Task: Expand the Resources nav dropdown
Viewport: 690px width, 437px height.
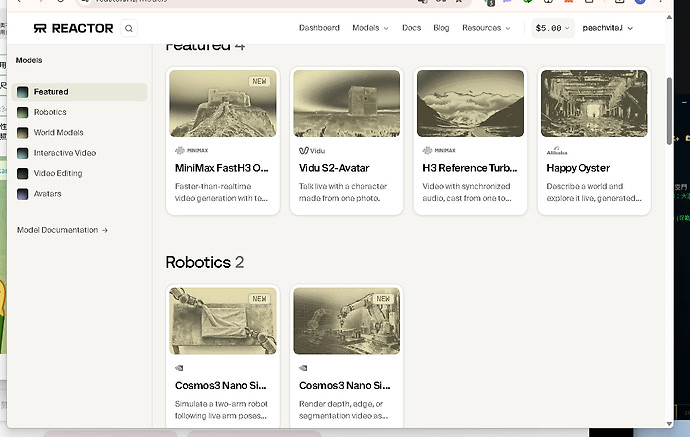Action: pos(486,28)
